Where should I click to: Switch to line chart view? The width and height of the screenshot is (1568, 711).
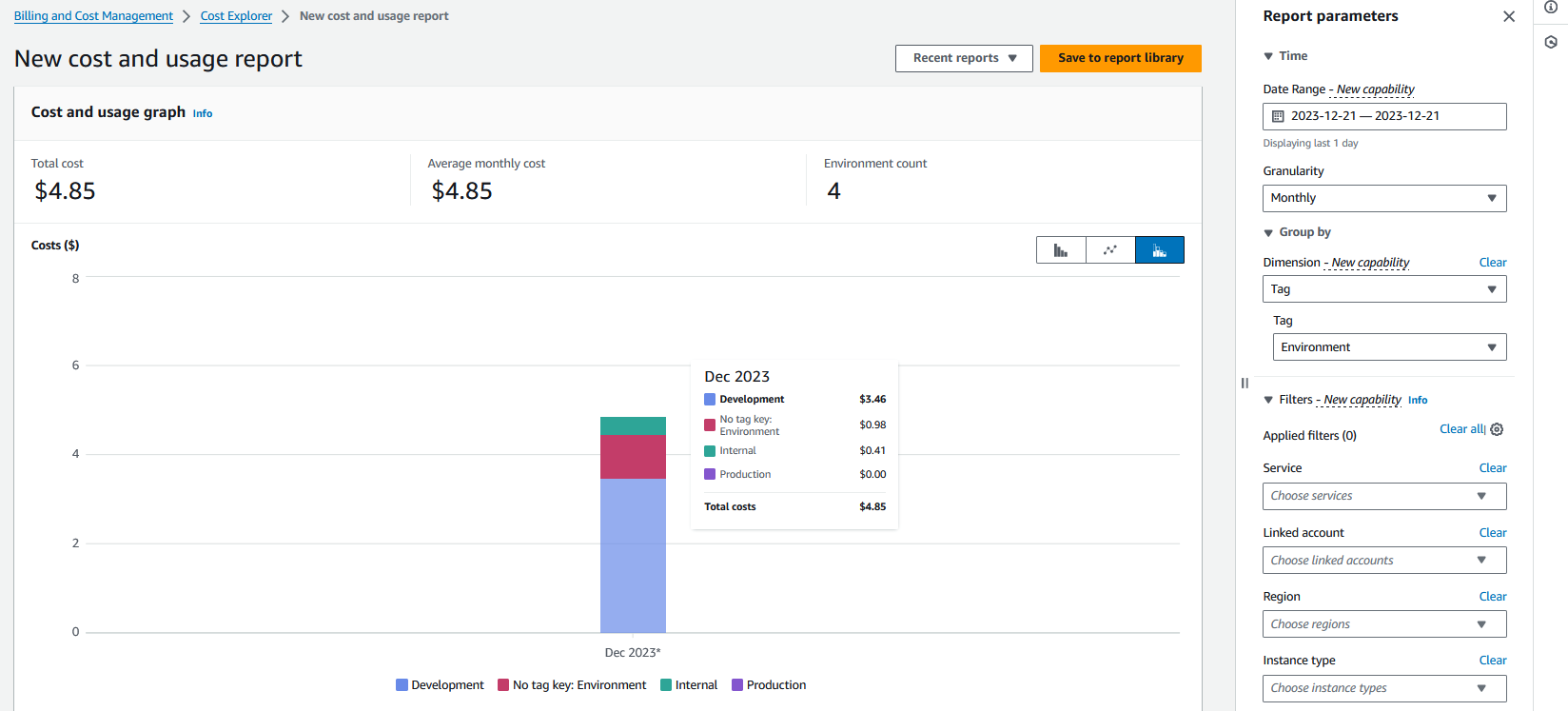[x=1110, y=250]
